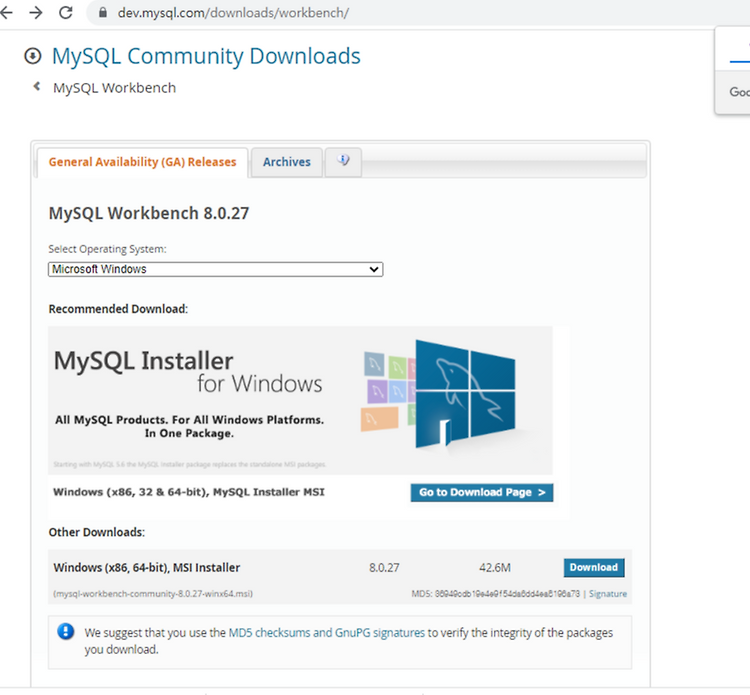
Task: Click the browser back arrow
Action: click(6, 12)
